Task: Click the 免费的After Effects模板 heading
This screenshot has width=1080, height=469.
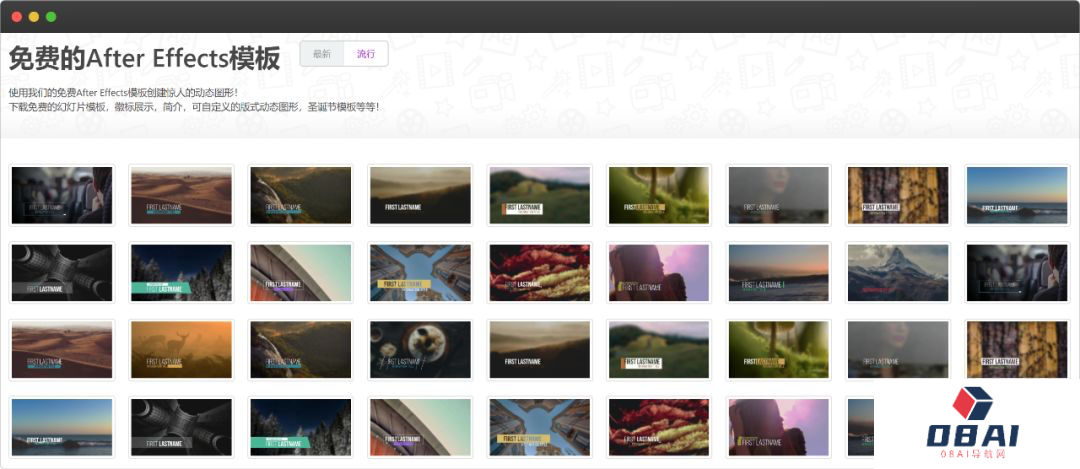Action: 145,59
